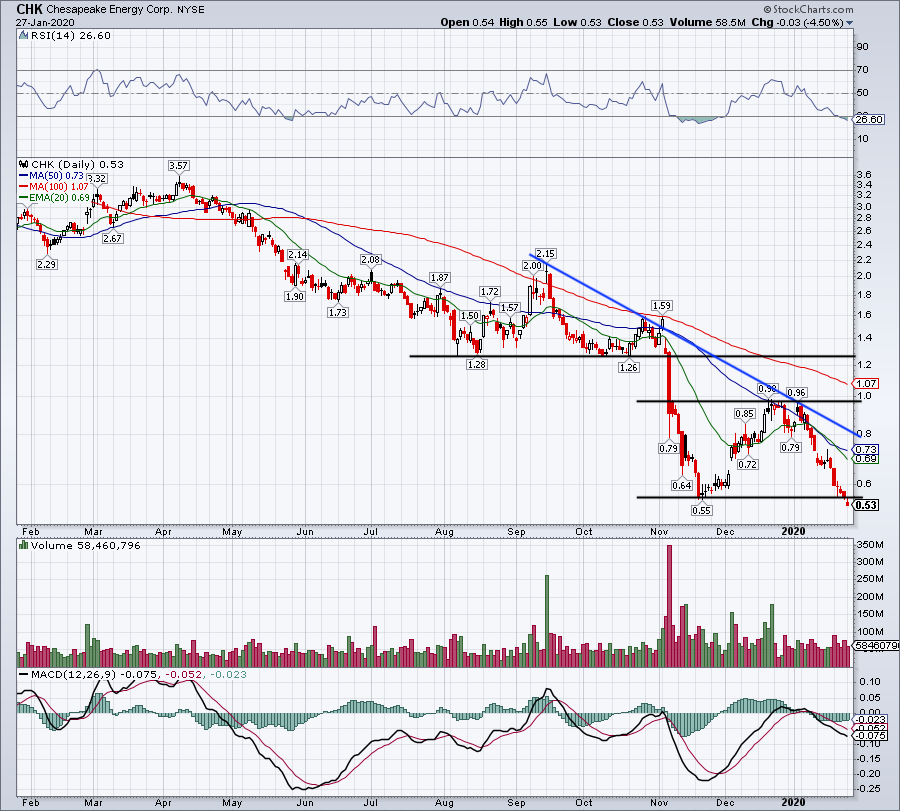The width and height of the screenshot is (900, 811).
Task: Click the 1.28 August low price label
Action: click(x=476, y=364)
